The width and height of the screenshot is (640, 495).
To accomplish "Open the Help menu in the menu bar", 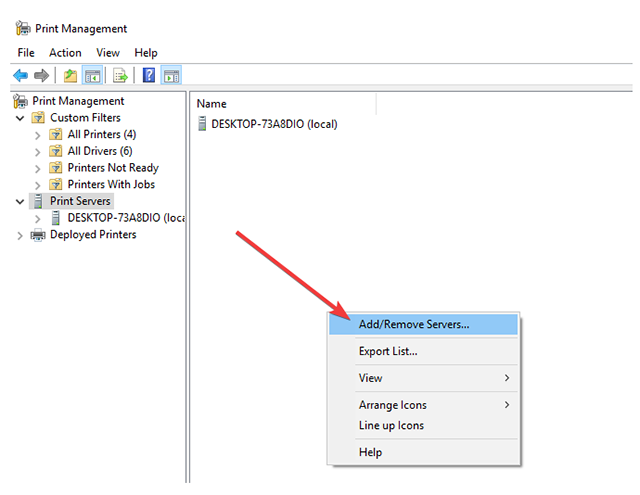I will point(146,53).
